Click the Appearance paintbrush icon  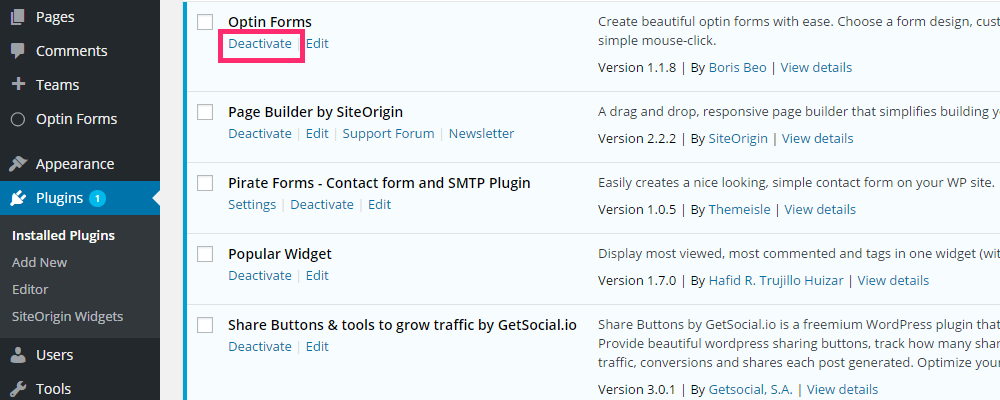(18, 164)
